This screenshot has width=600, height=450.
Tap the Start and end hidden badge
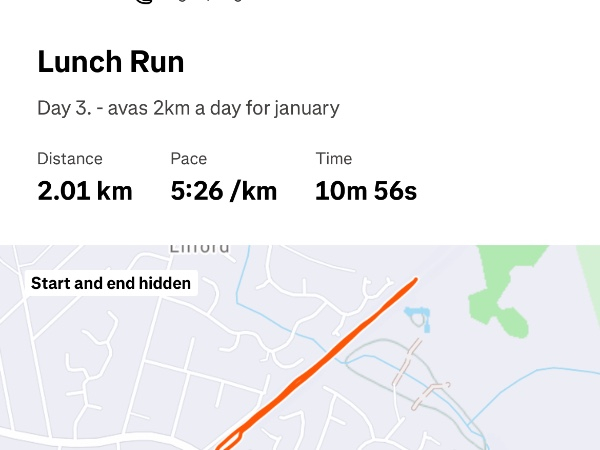(x=110, y=283)
